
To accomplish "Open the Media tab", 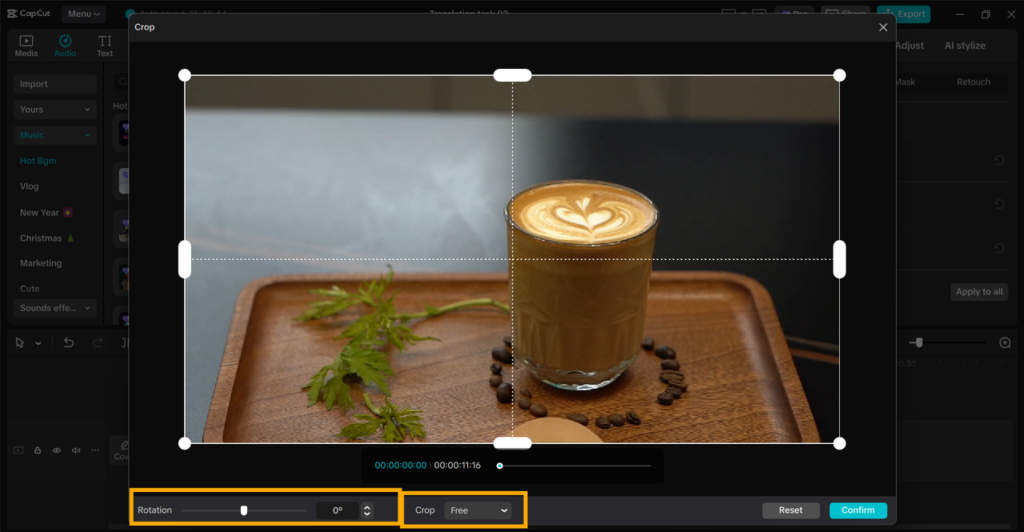I will (x=26, y=46).
